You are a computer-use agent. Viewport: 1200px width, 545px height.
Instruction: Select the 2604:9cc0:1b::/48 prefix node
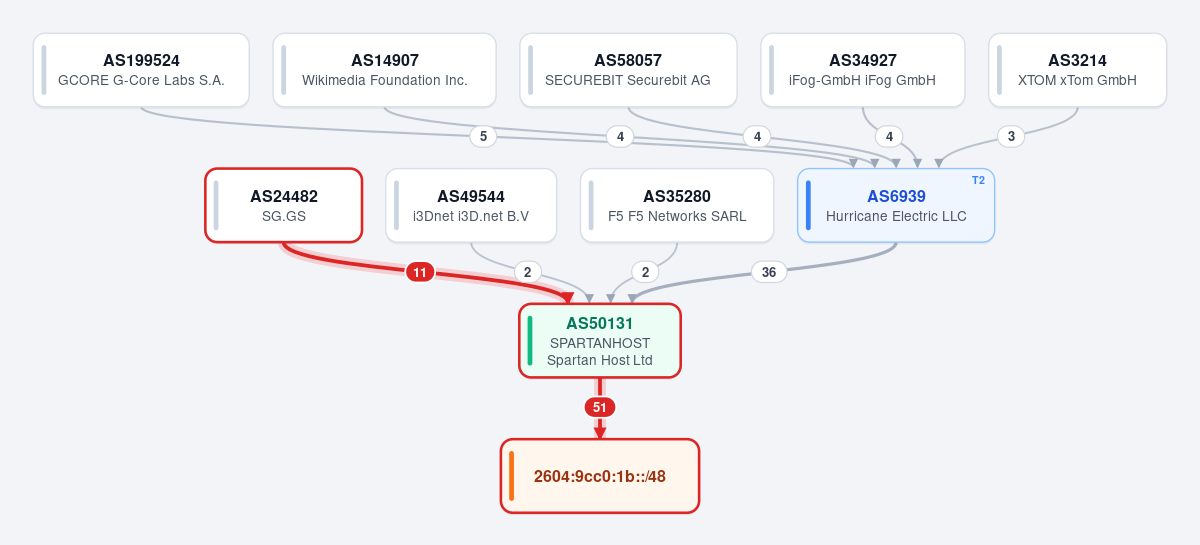(600, 476)
